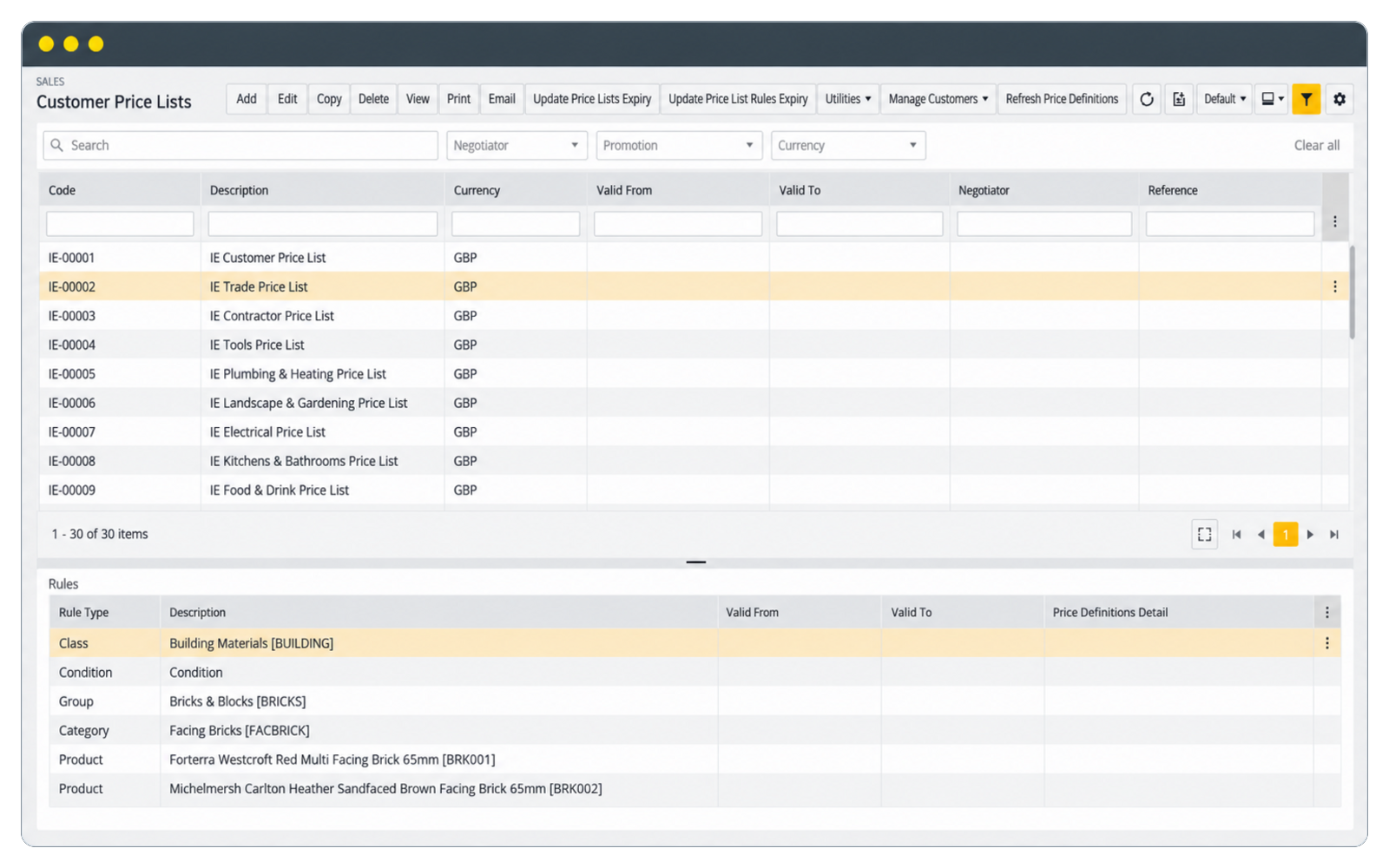The width and height of the screenshot is (1389, 868).
Task: Click the Delete button
Action: click(373, 99)
